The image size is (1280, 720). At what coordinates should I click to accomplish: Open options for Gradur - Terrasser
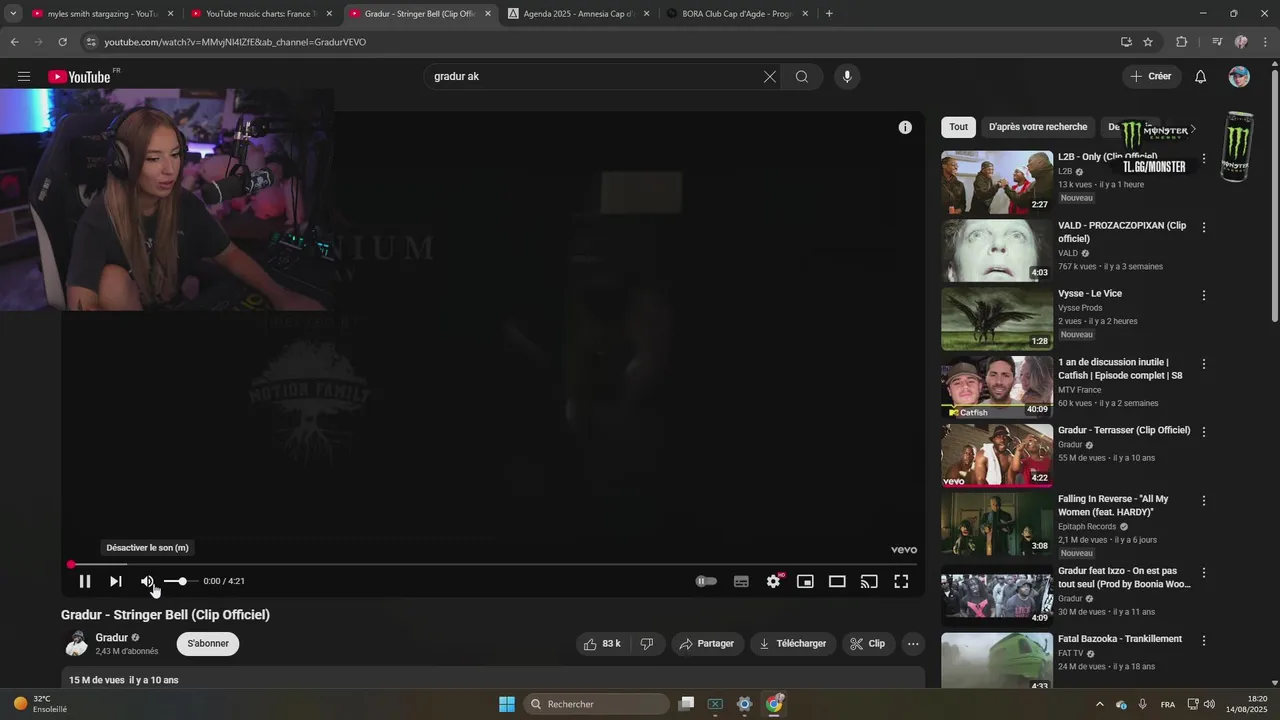pyautogui.click(x=1204, y=432)
